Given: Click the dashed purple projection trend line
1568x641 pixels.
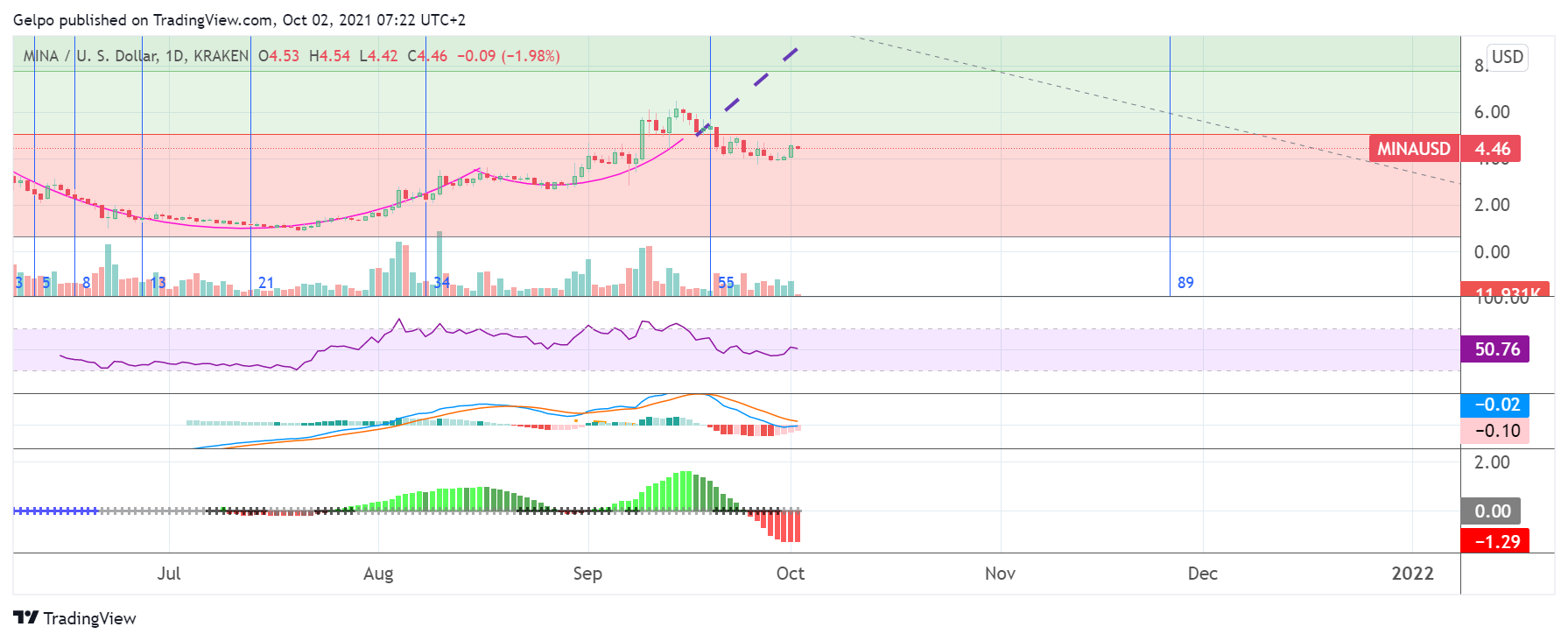Looking at the screenshot, I should 747,91.
